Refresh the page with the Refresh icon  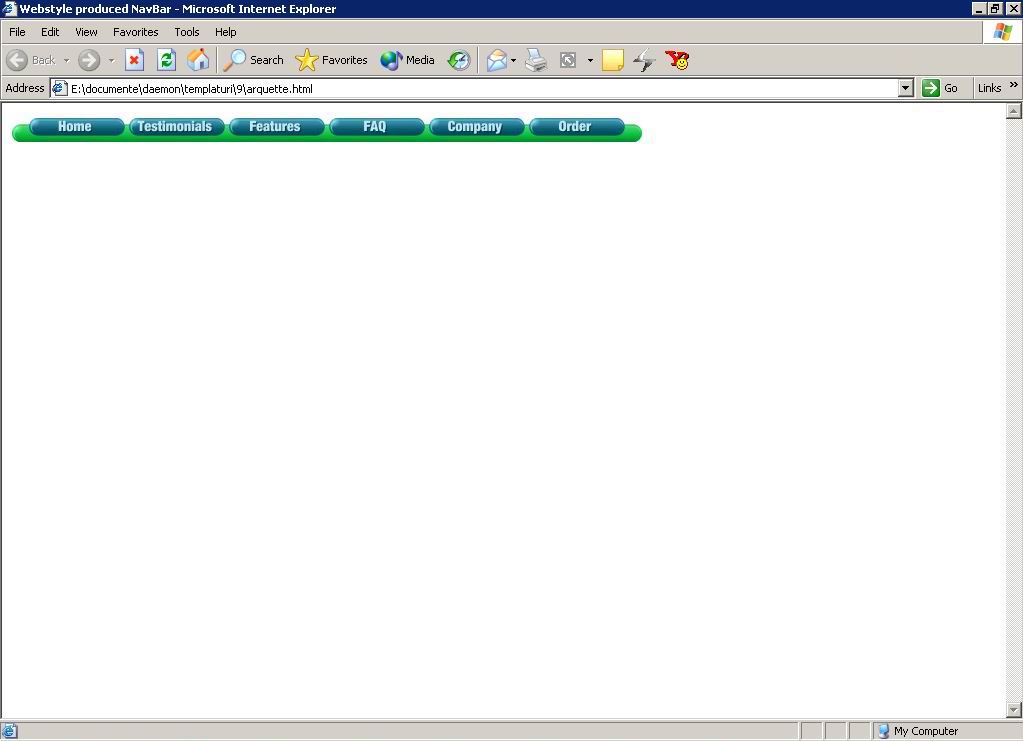(x=166, y=60)
